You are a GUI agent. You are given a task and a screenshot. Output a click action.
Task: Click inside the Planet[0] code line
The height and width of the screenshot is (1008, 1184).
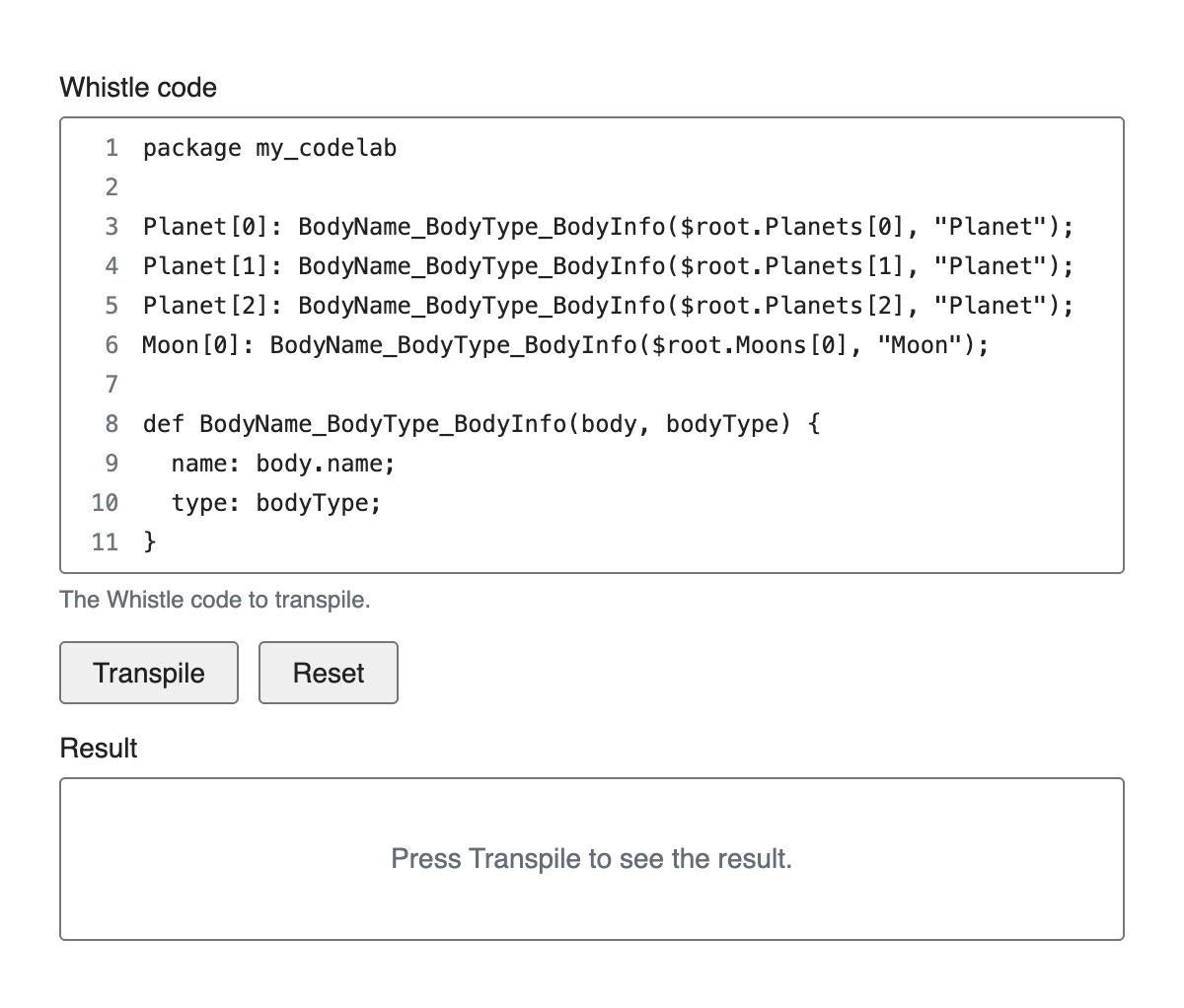pyautogui.click(x=607, y=227)
